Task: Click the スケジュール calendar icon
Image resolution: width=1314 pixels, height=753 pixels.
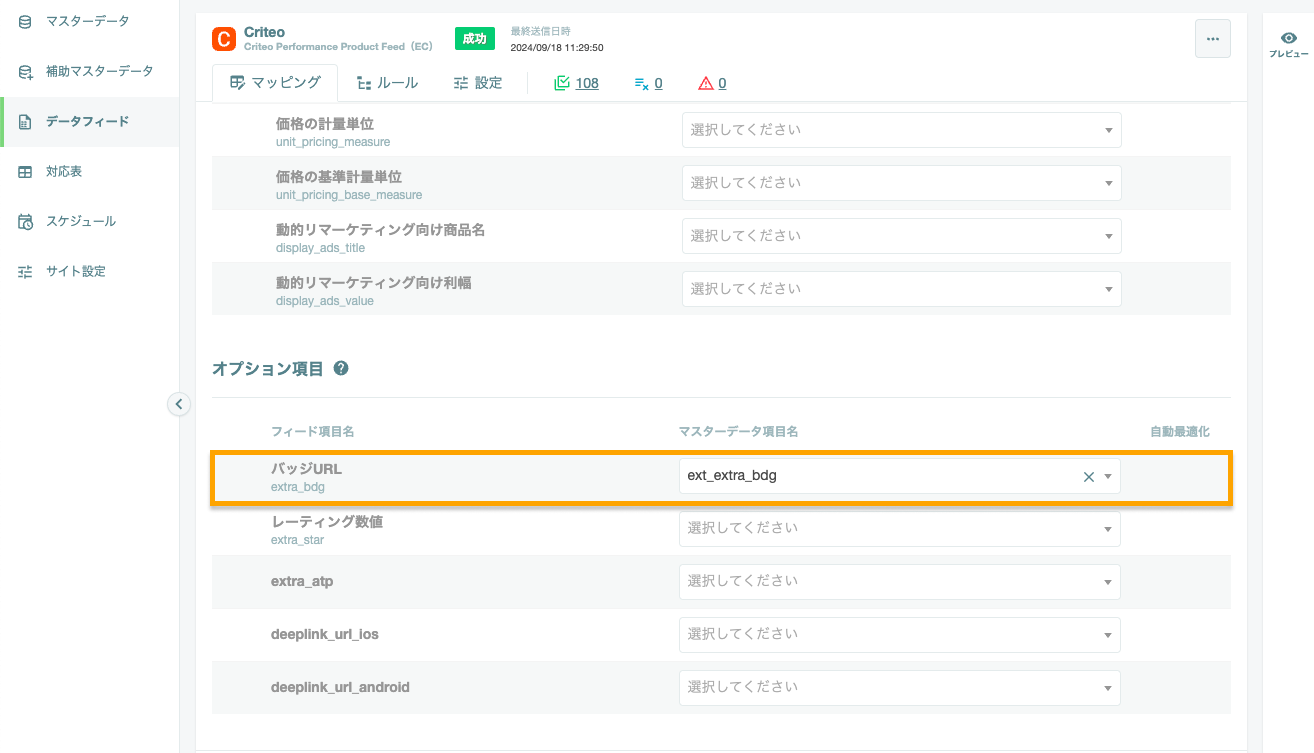Action: 25,221
